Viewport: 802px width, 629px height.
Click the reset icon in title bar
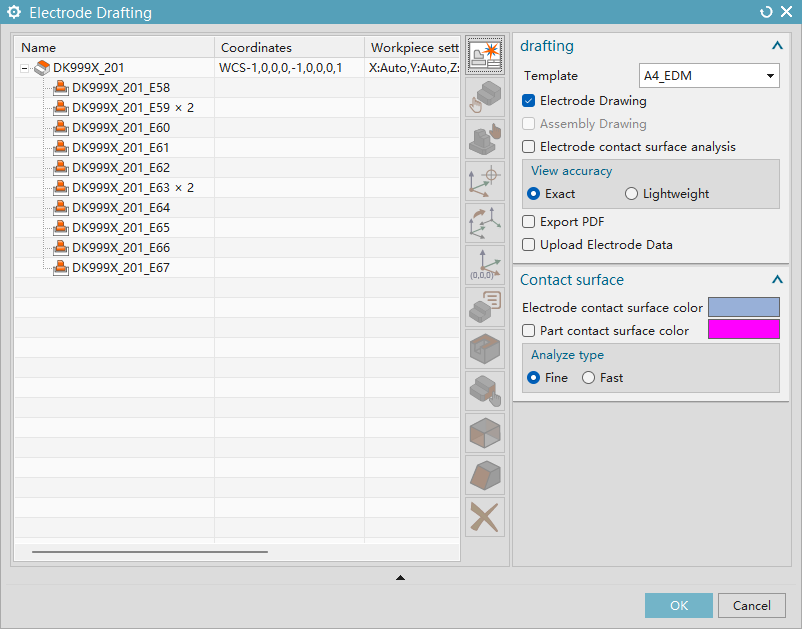[766, 12]
